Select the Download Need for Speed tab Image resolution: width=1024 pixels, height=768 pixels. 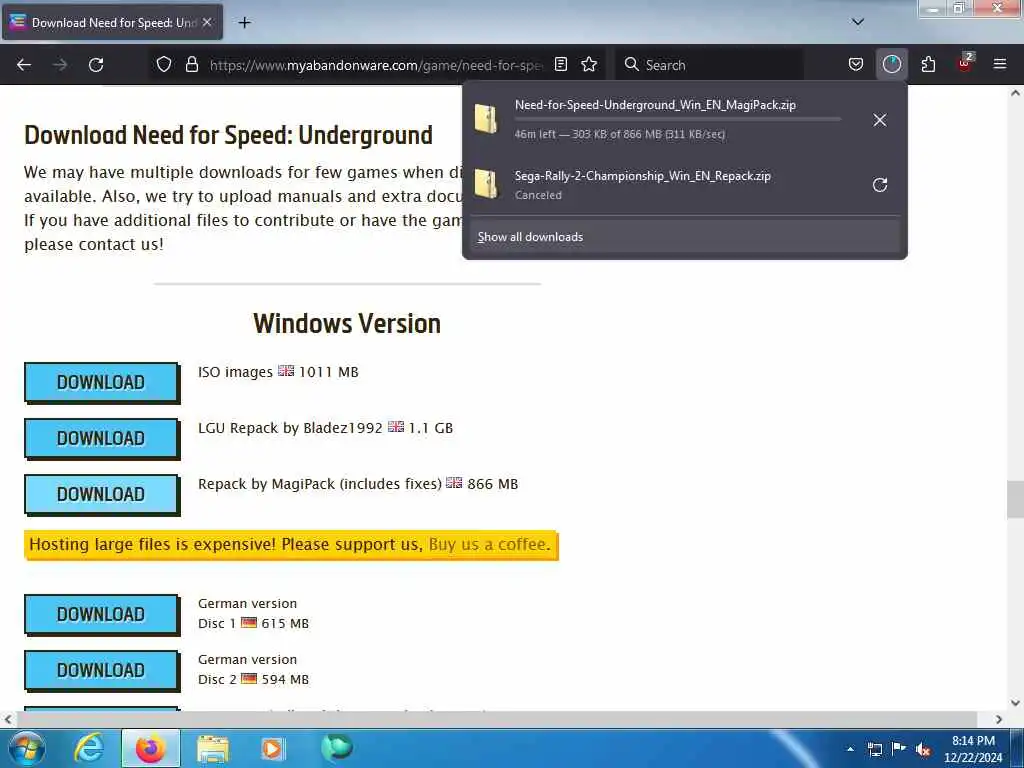(113, 22)
